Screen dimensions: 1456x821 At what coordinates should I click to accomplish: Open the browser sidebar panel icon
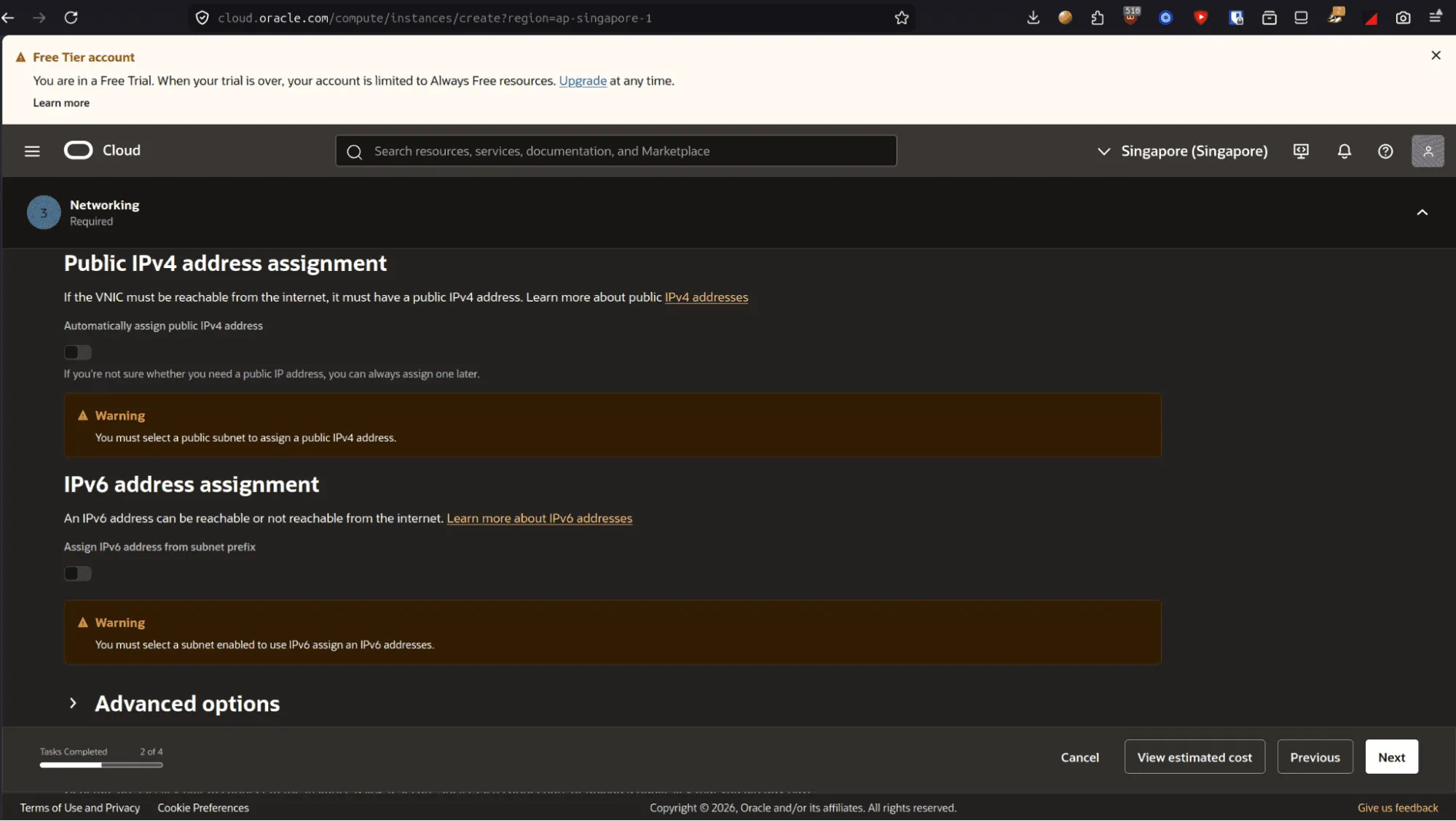point(1301,17)
